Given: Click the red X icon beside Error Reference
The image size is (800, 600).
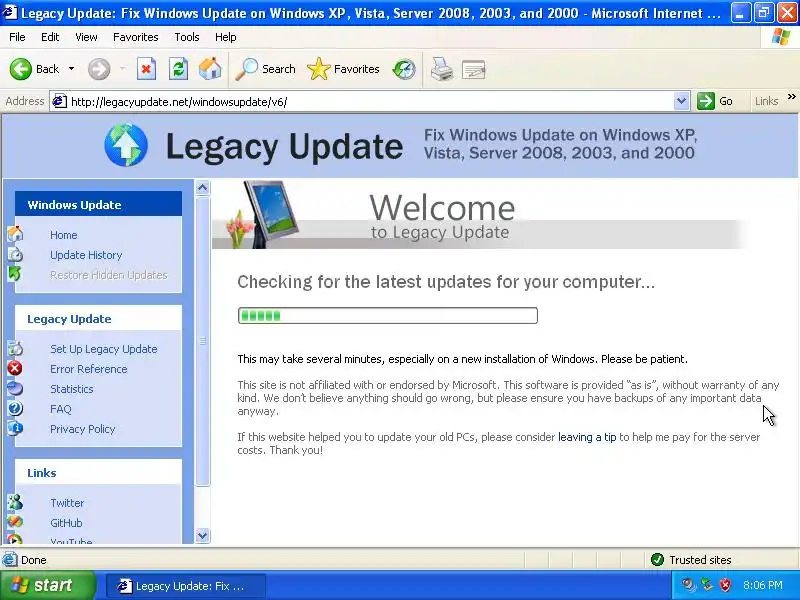Looking at the screenshot, I should pyautogui.click(x=15, y=368).
